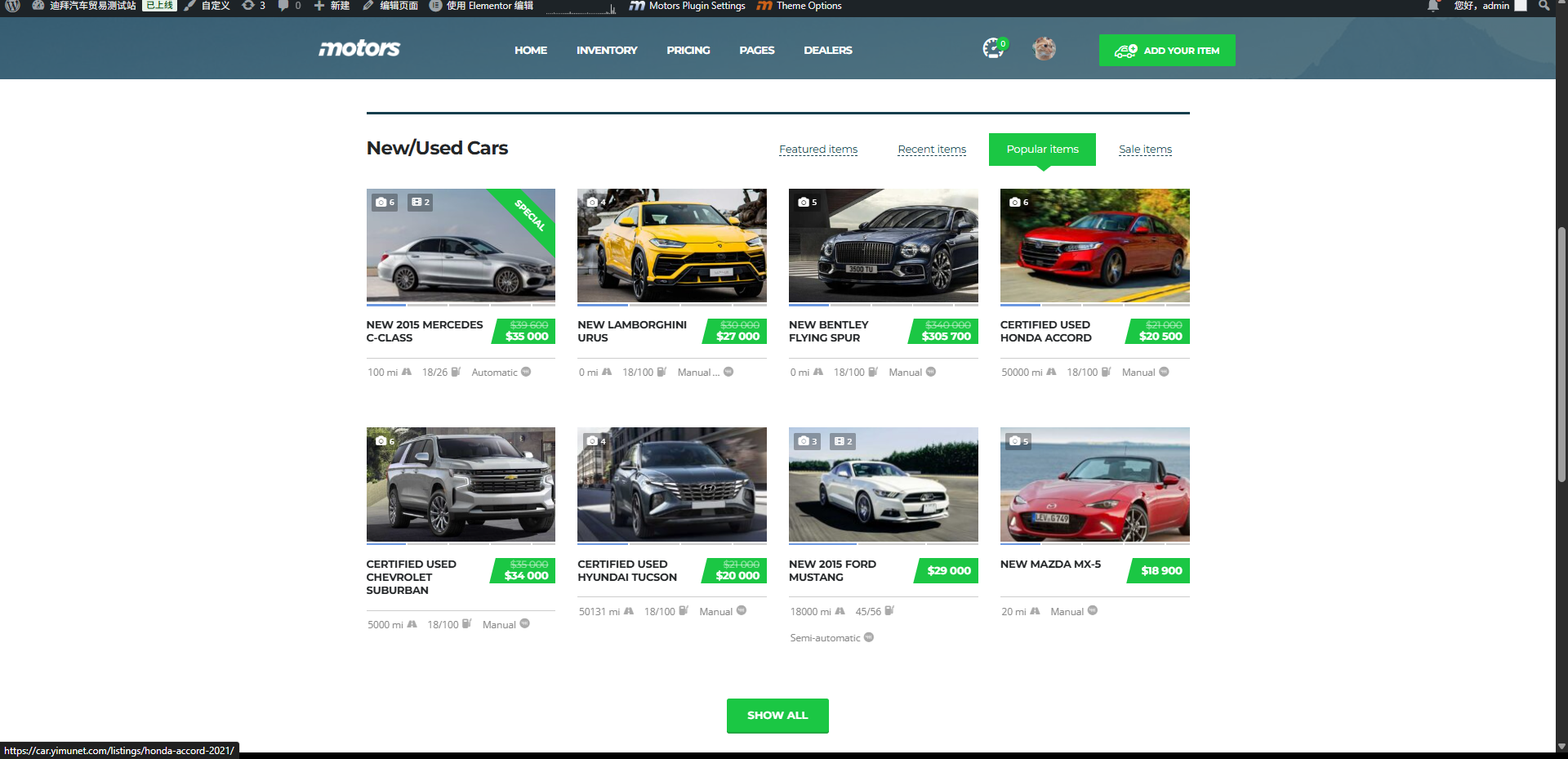Switch to Featured items tab
This screenshot has height=759, width=1568.
pyautogui.click(x=818, y=150)
